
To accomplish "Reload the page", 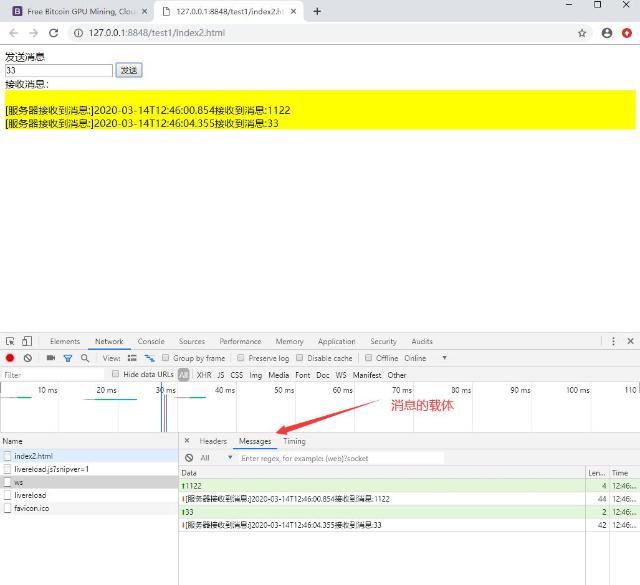I will coord(53,33).
